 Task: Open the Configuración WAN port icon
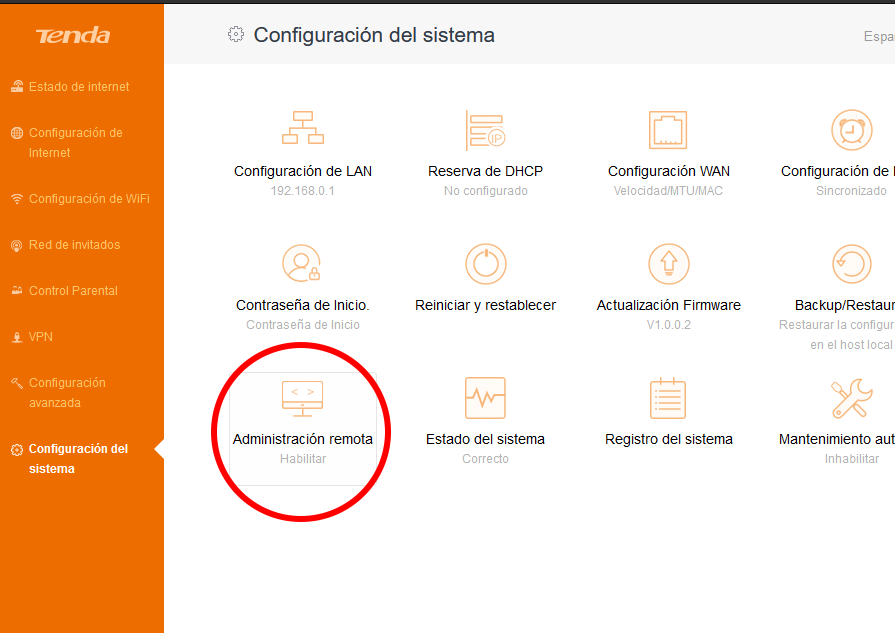[668, 130]
